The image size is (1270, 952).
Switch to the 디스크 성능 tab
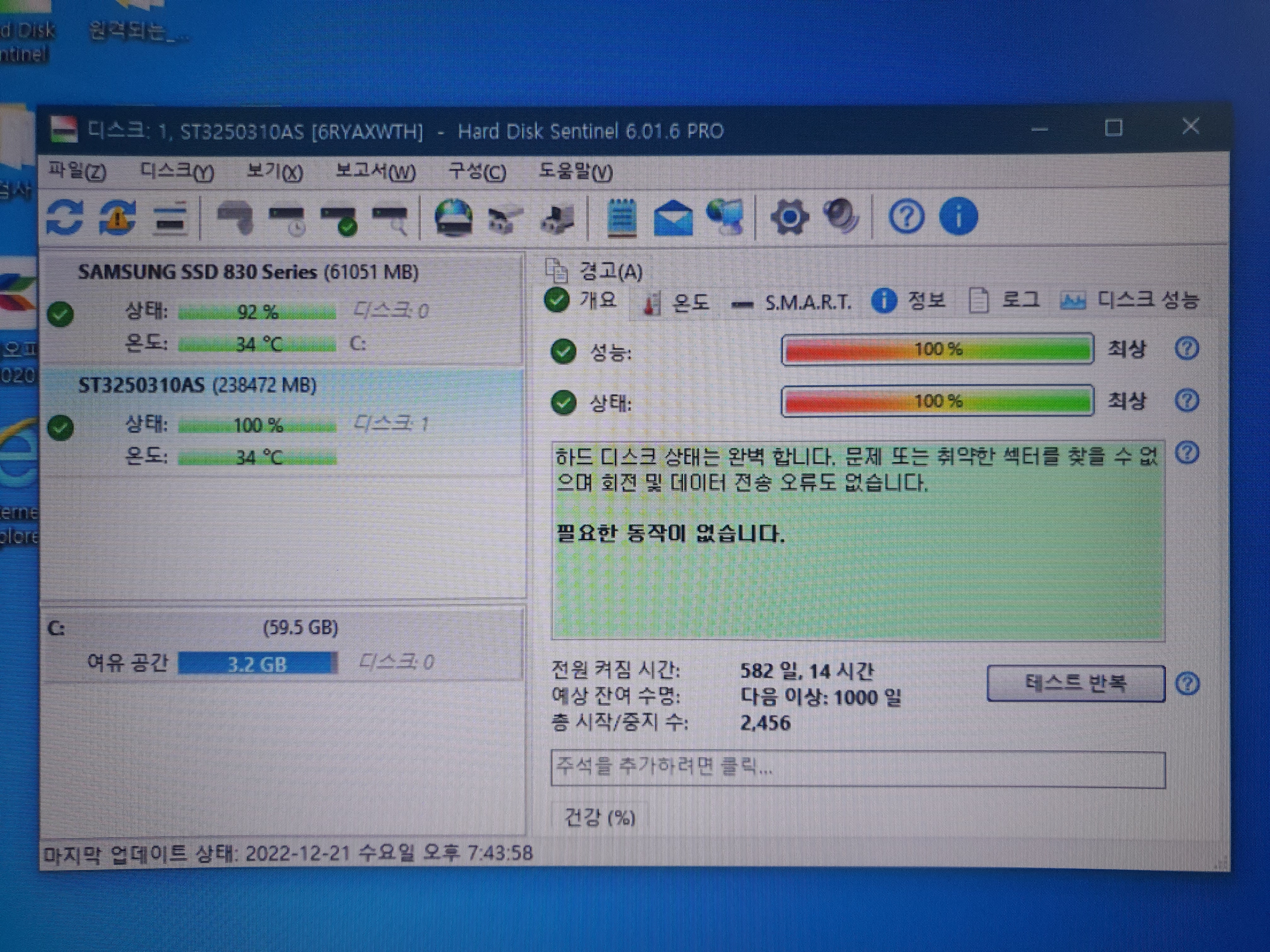(x=1130, y=299)
